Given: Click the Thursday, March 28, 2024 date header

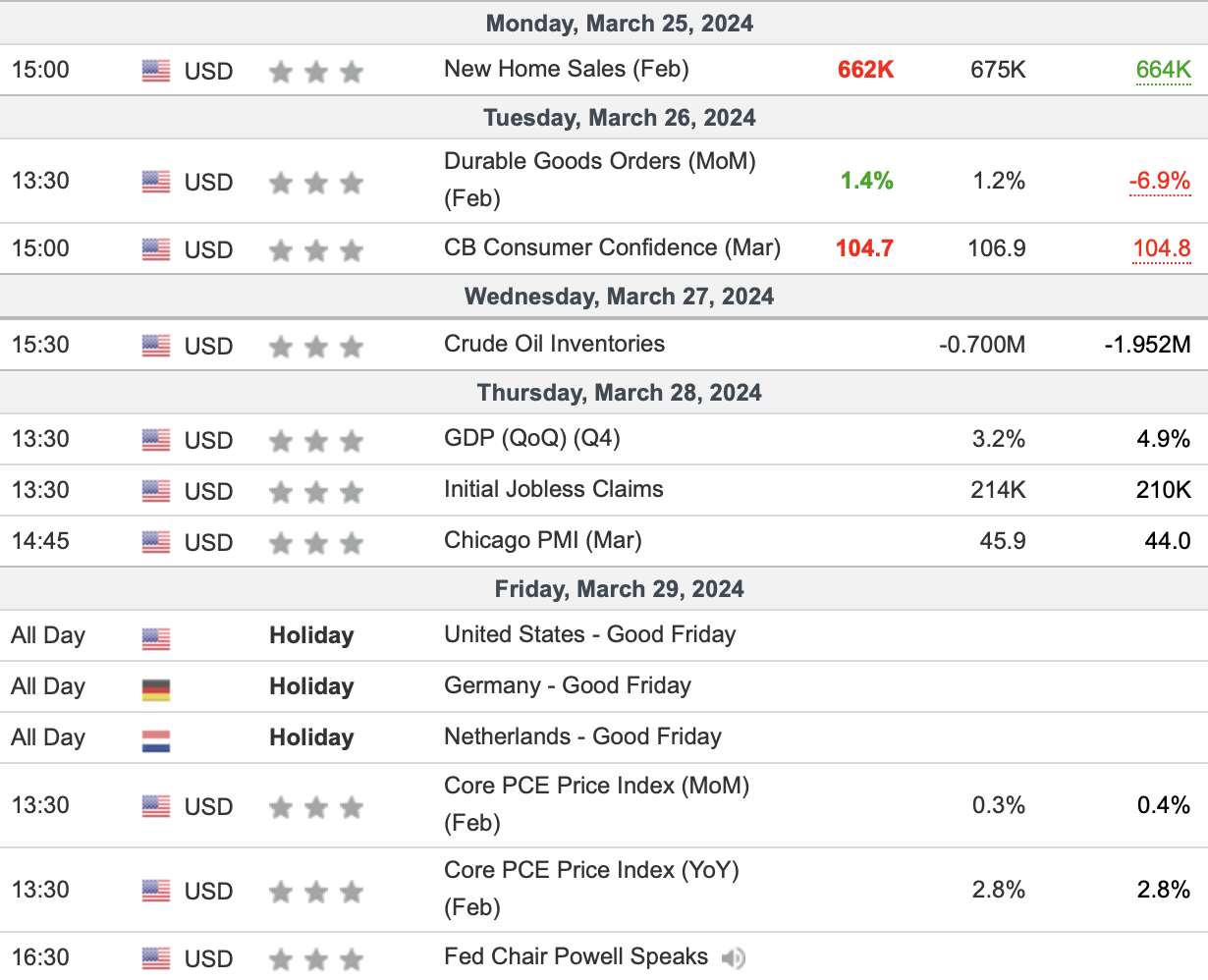Looking at the screenshot, I should 619,393.
